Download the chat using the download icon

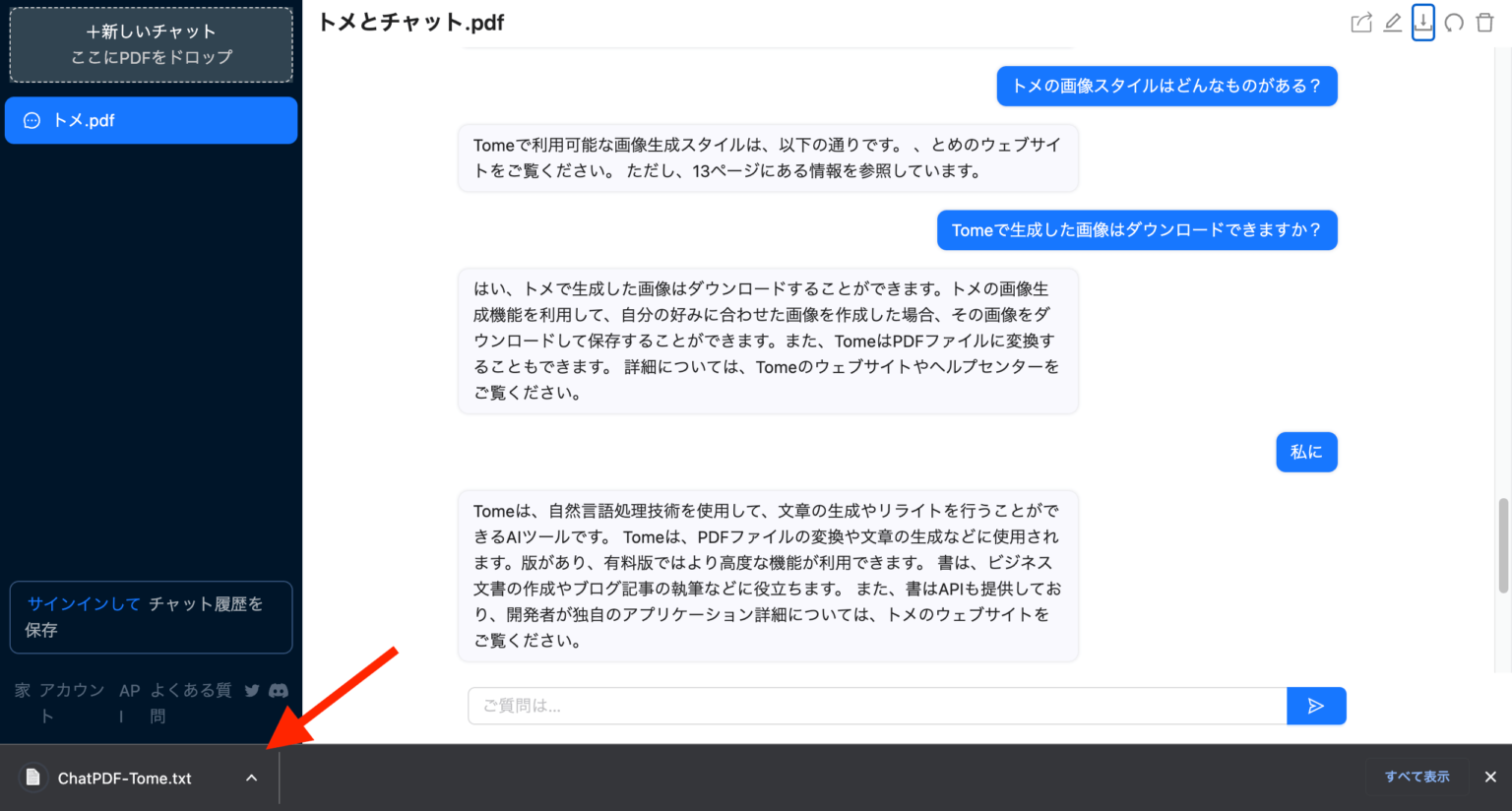1423,22
